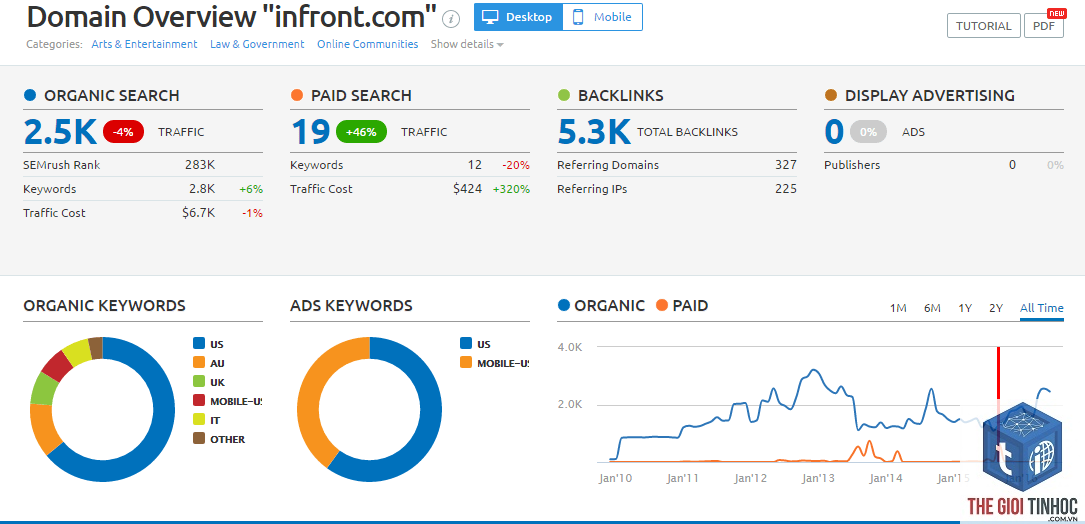The height and width of the screenshot is (524, 1085).
Task: Click the ORGANIC SEARCH heading
Action: click(x=111, y=96)
